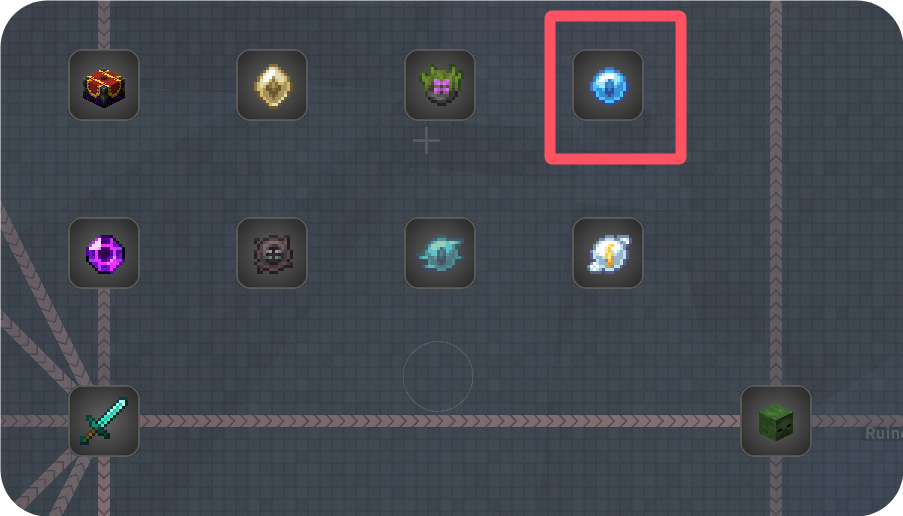Click the vertical path between purple gem and sword
Image resolution: width=903 pixels, height=516 pixels.
(x=104, y=337)
